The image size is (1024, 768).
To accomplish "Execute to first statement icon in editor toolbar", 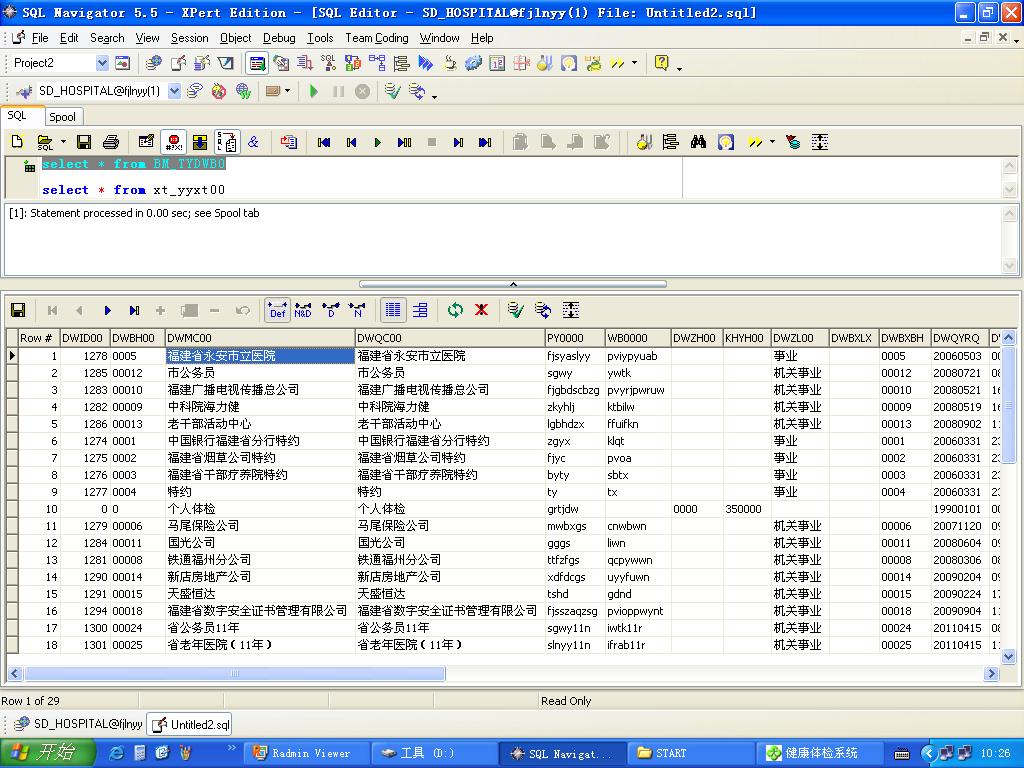I will point(324,142).
